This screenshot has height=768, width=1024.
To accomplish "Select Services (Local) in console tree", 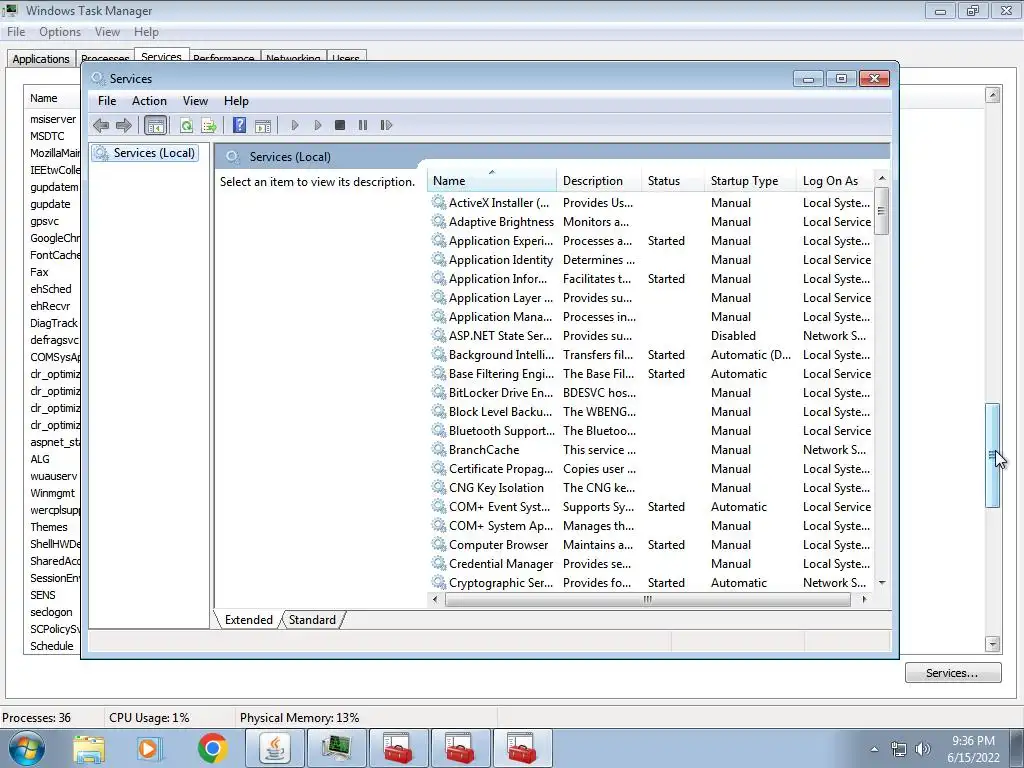I will coord(145,153).
